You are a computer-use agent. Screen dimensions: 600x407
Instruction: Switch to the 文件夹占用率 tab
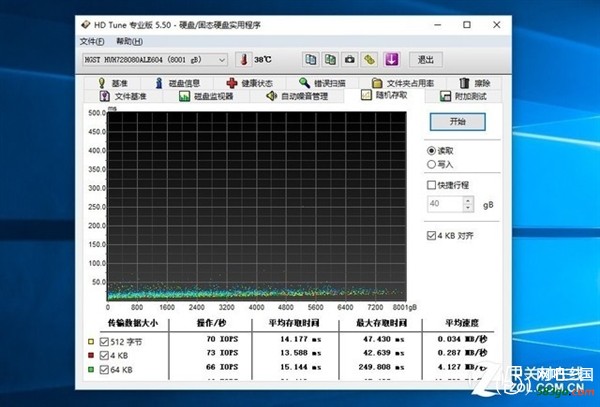coord(403,83)
